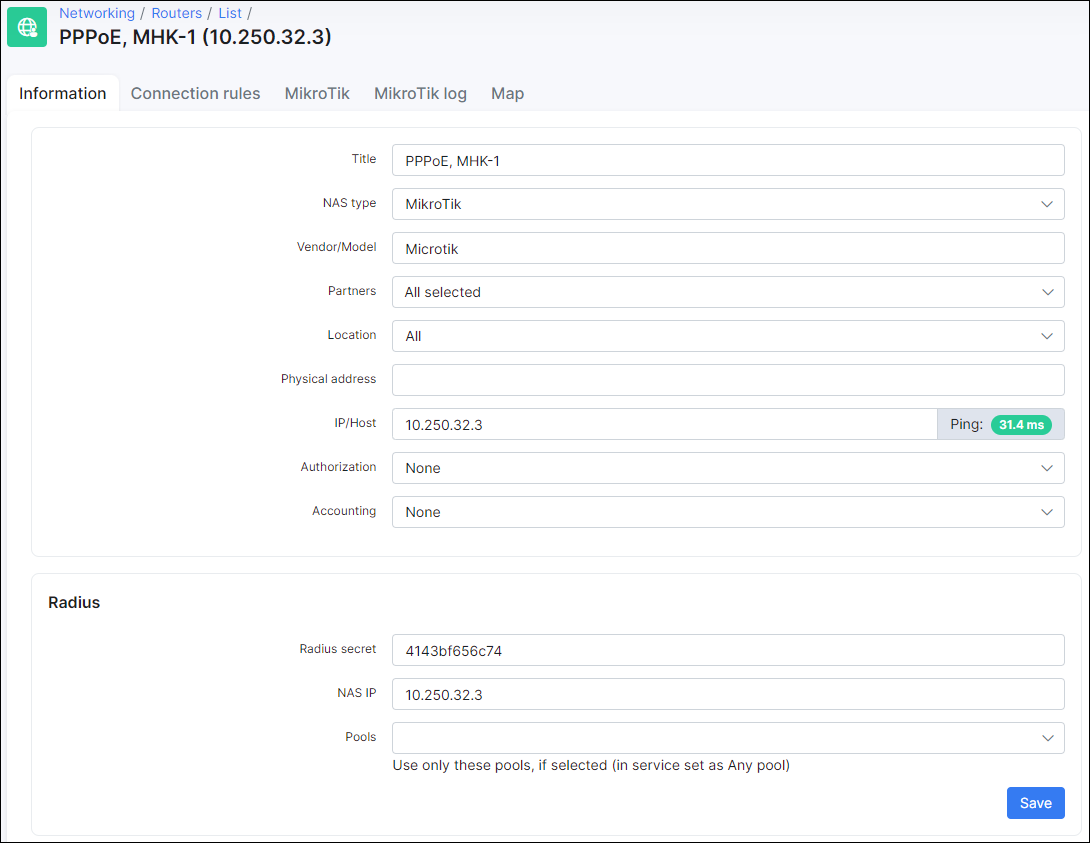Click the Pools help text below
This screenshot has width=1090, height=843.
[591, 765]
